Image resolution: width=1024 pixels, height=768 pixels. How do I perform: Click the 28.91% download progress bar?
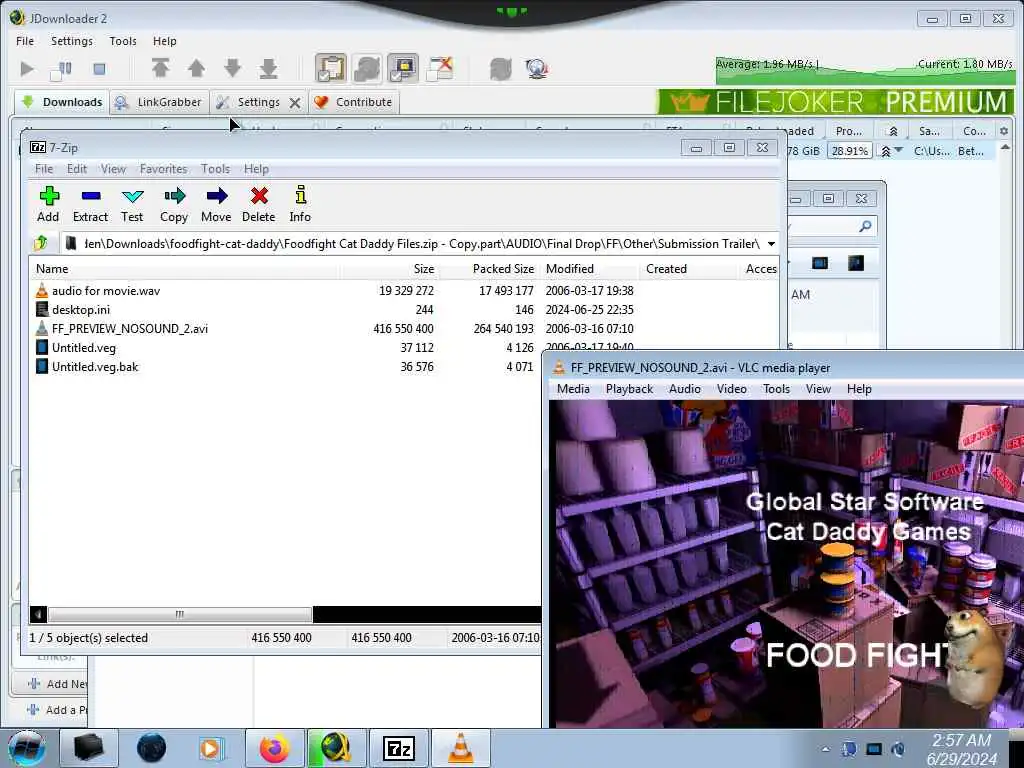850,151
